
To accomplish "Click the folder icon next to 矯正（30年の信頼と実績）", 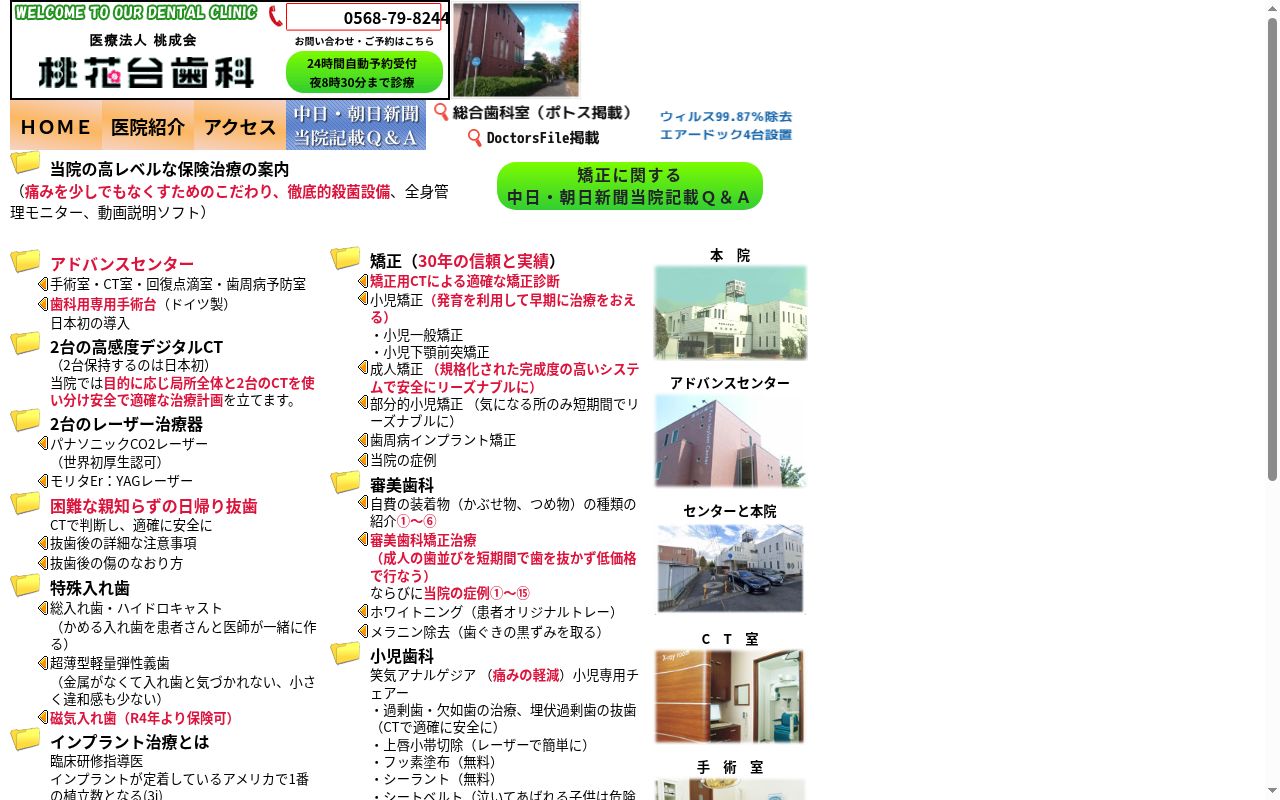I will click(345, 258).
